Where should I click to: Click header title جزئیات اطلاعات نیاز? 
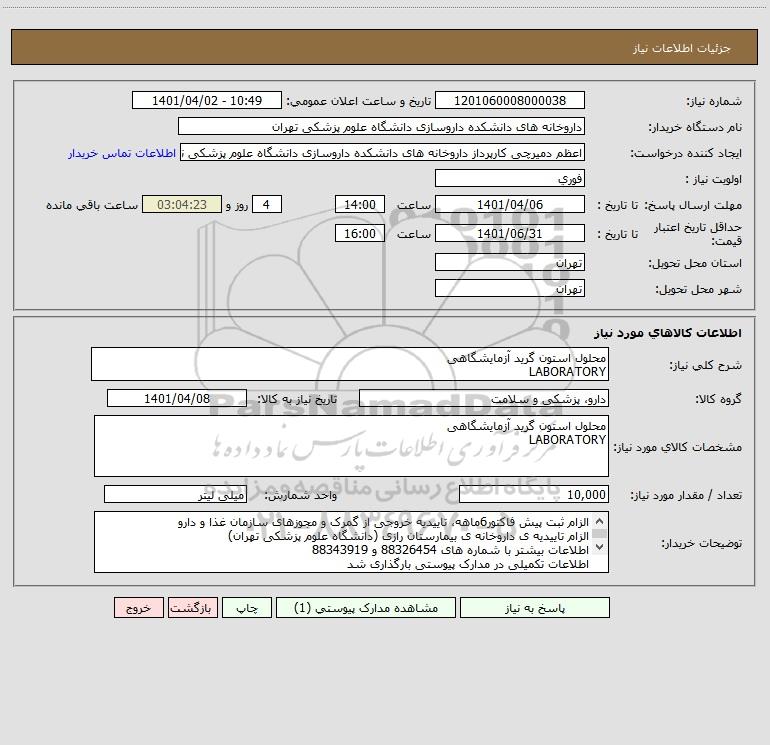(x=682, y=48)
